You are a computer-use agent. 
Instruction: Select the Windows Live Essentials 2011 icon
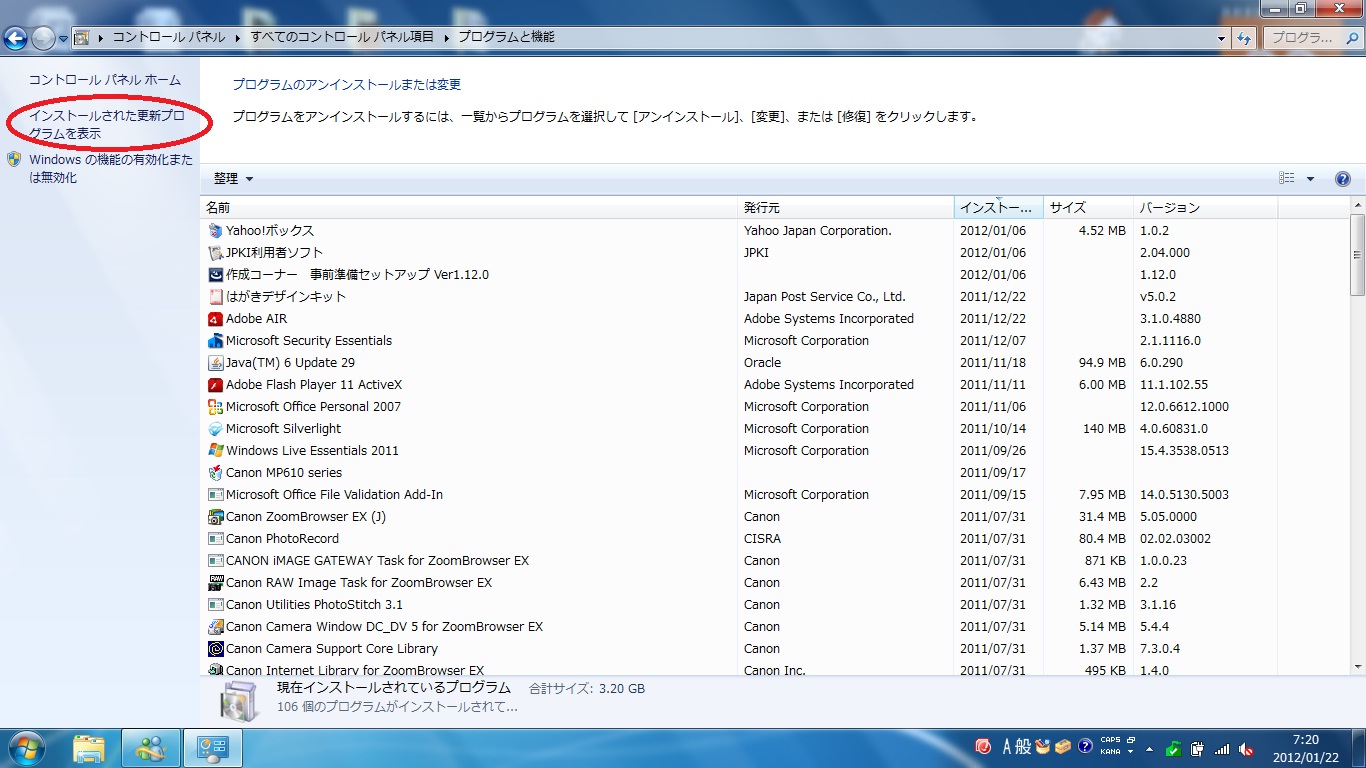click(215, 451)
